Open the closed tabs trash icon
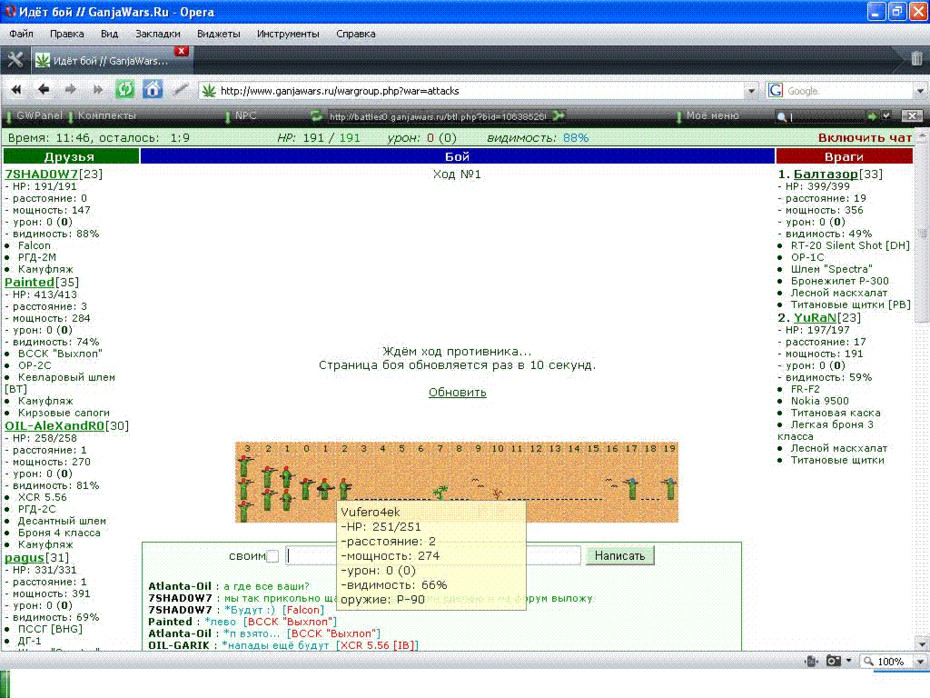 coord(916,59)
